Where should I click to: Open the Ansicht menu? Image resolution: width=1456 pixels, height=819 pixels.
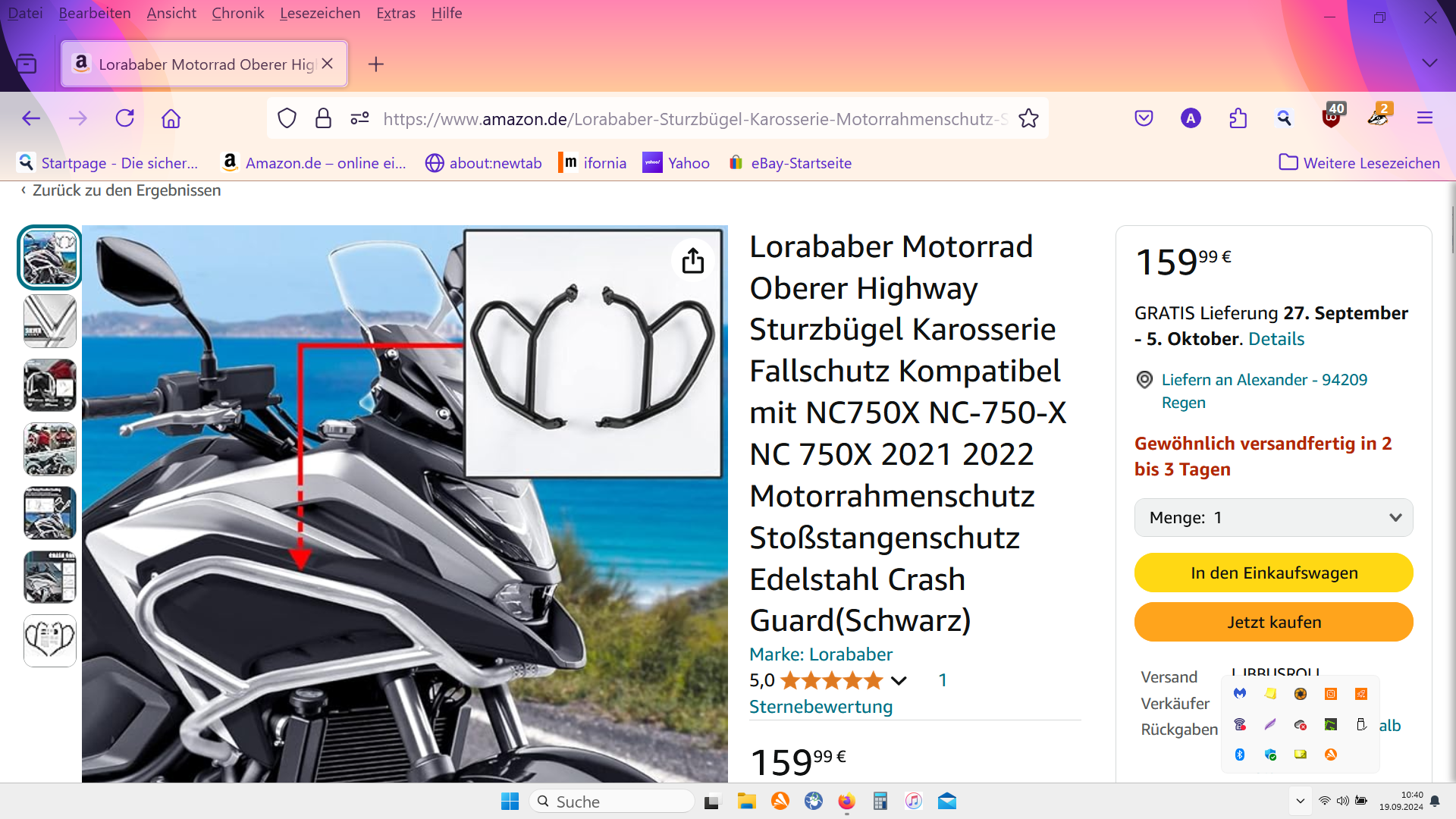click(171, 13)
